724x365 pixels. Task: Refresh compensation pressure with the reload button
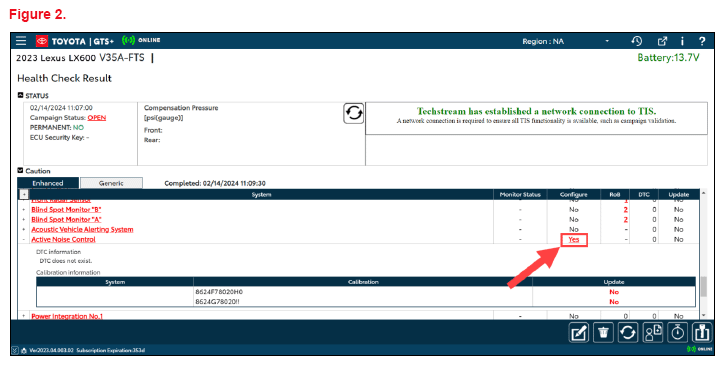click(x=353, y=113)
